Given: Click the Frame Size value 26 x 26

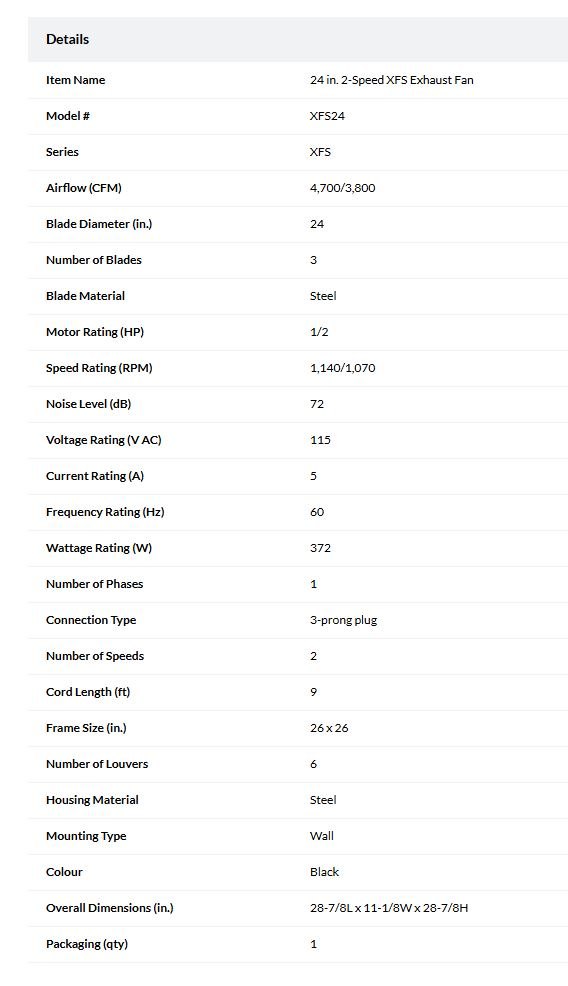Looking at the screenshot, I should [x=329, y=728].
